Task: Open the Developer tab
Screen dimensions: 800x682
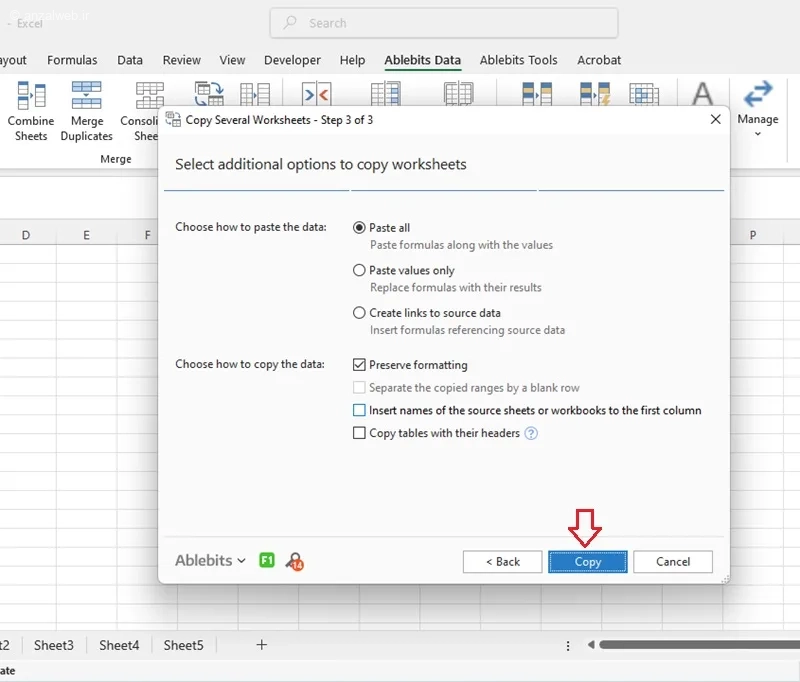Action: [292, 60]
